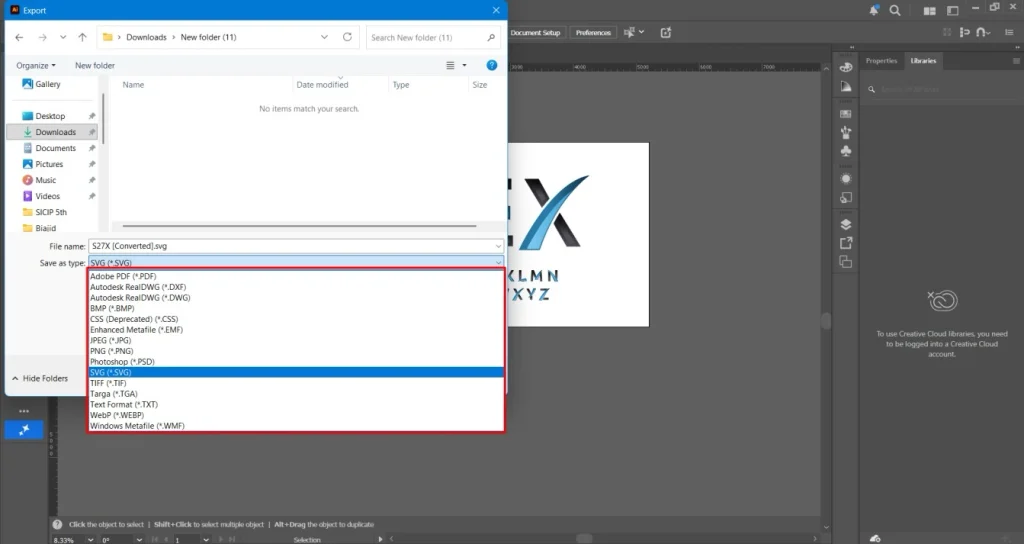This screenshot has width=1024, height=544.
Task: Open Asset Export panel icon
Action: pyautogui.click(x=846, y=243)
